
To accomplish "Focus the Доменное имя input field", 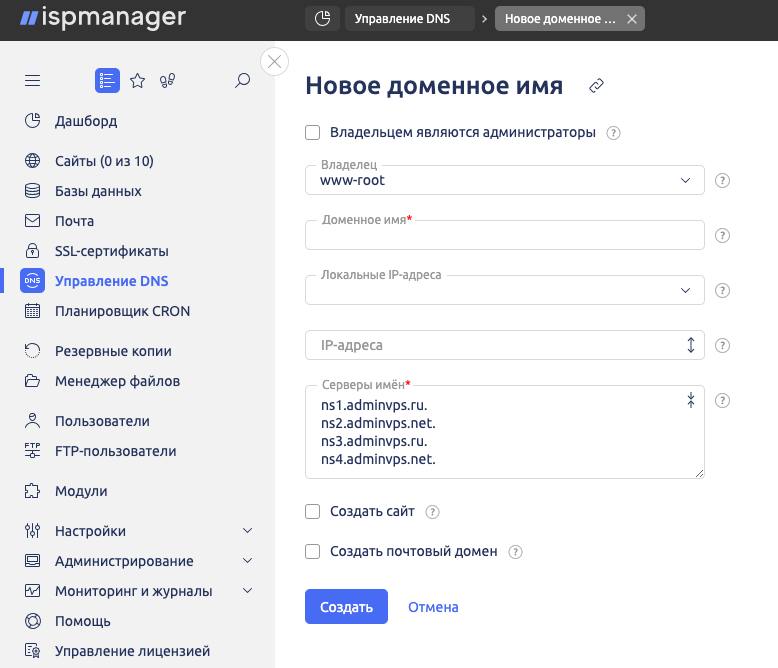I will click(x=504, y=236).
